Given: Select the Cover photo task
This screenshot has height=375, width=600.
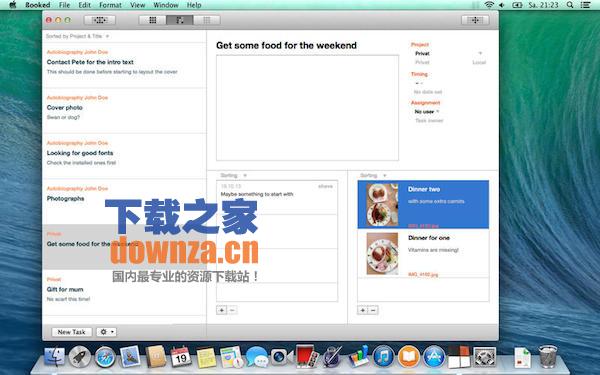Looking at the screenshot, I should pos(124,111).
